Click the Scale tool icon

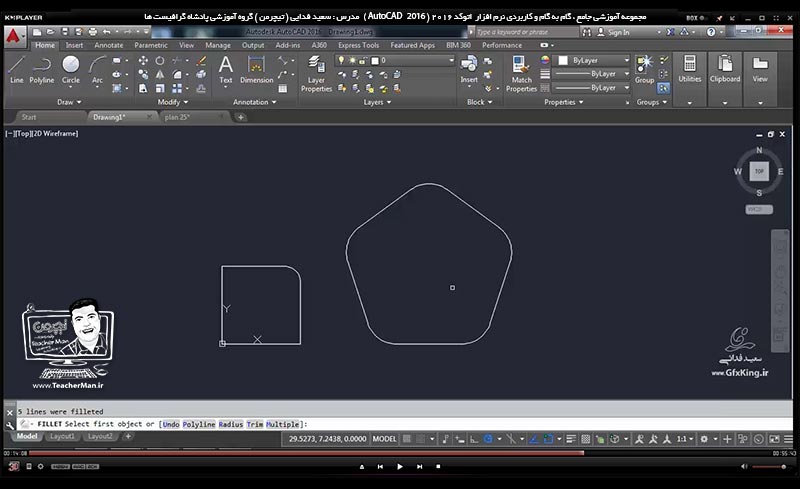[x=160, y=88]
